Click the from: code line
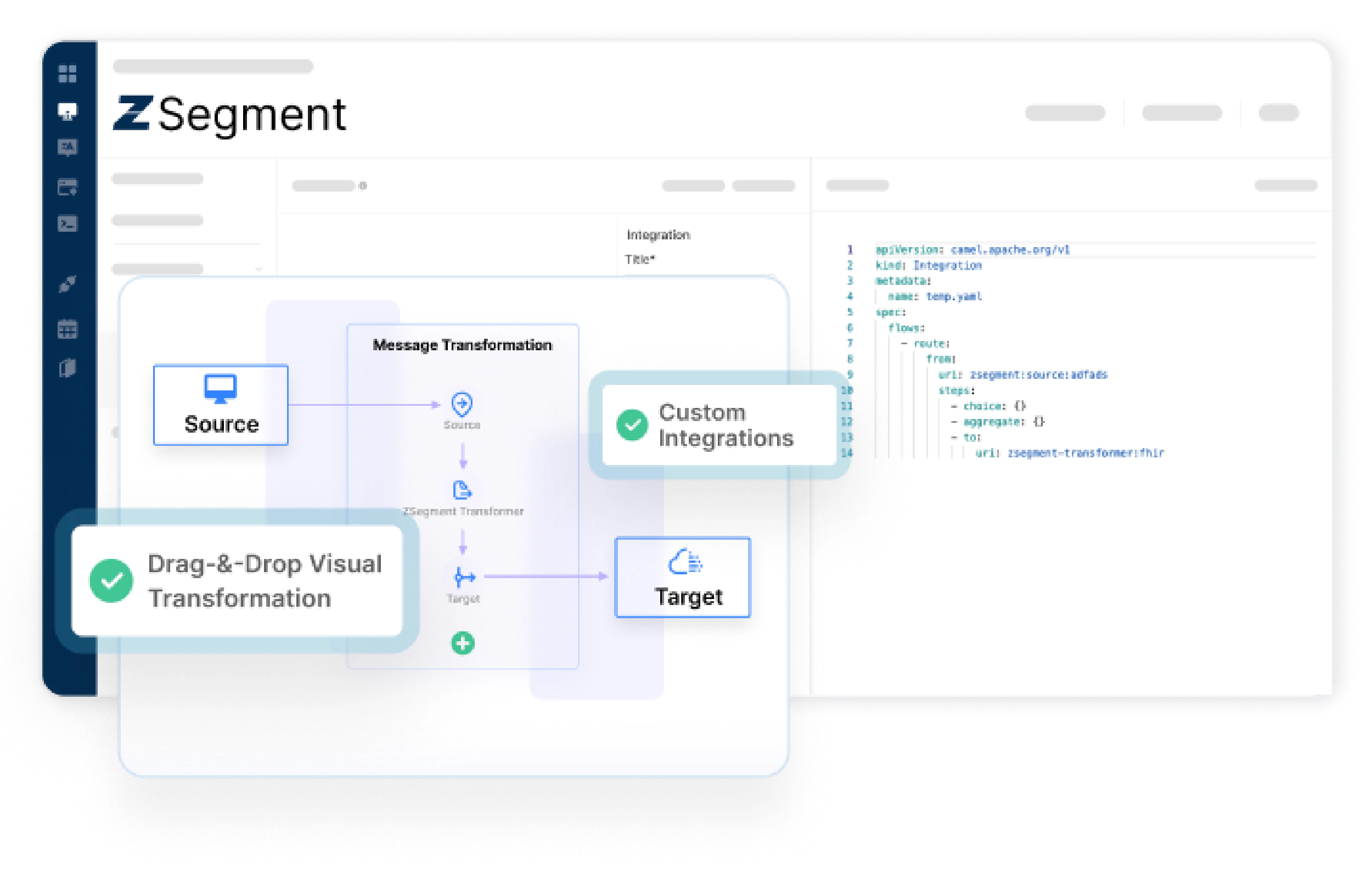 (x=941, y=359)
